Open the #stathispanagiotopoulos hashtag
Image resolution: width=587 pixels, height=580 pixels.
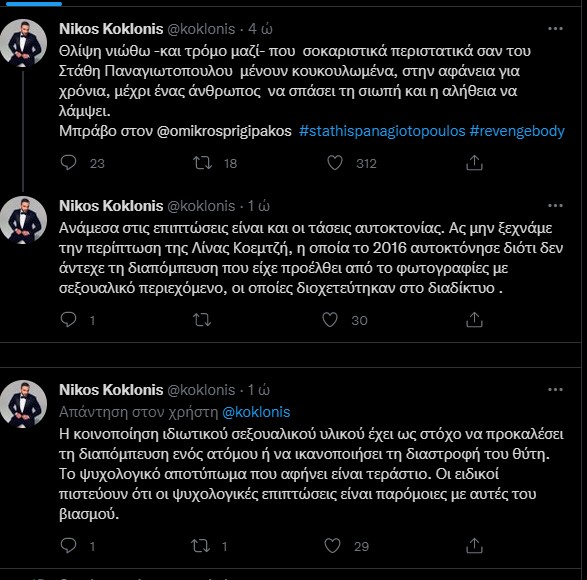click(382, 131)
